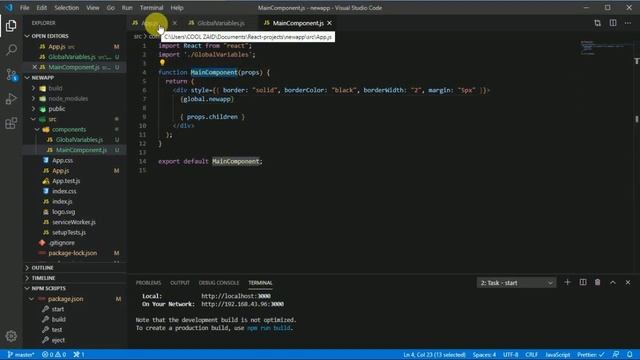
Task: Click the feedback icon in status bar
Action: coord(616,355)
